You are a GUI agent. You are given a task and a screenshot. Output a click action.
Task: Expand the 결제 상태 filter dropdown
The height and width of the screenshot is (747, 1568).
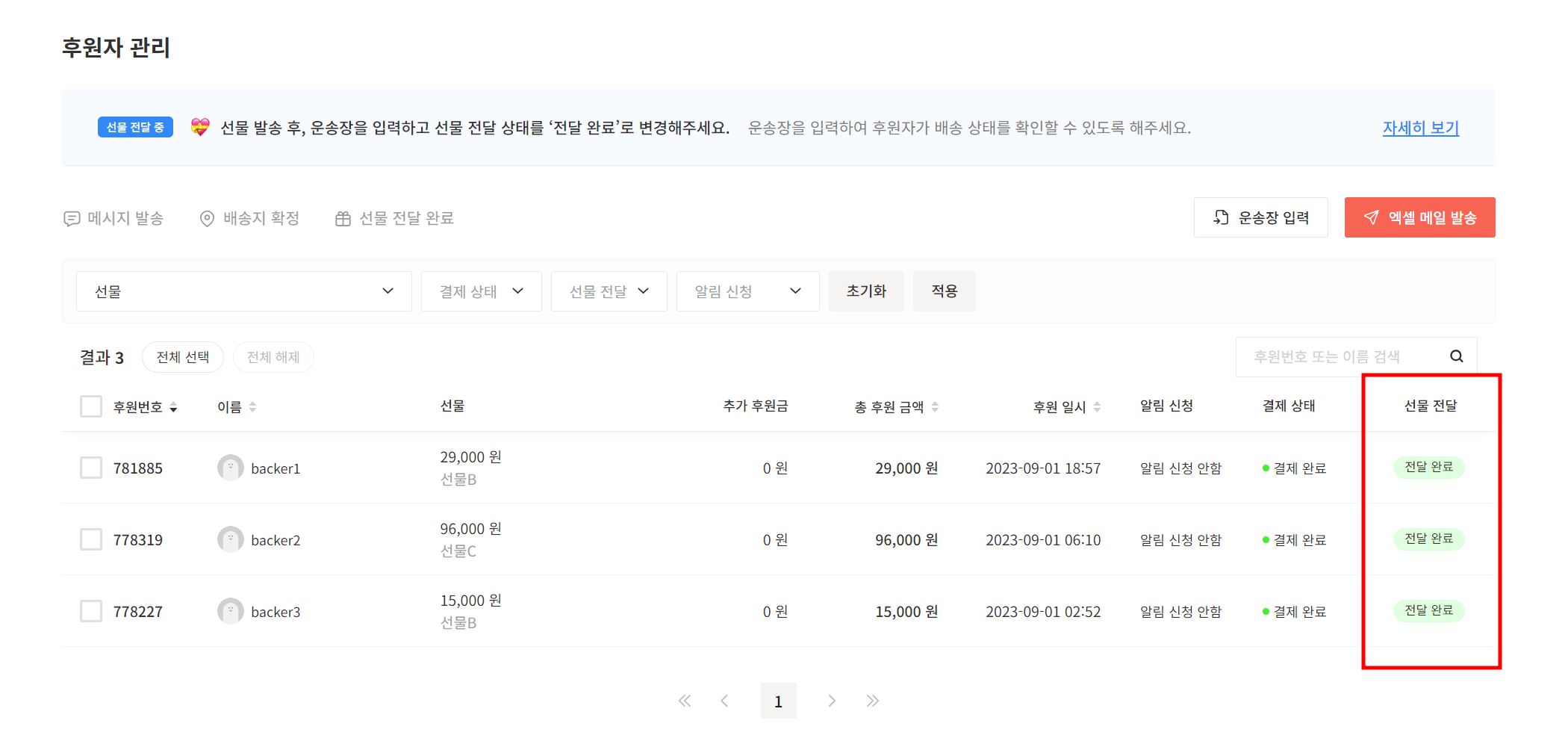[x=481, y=291]
